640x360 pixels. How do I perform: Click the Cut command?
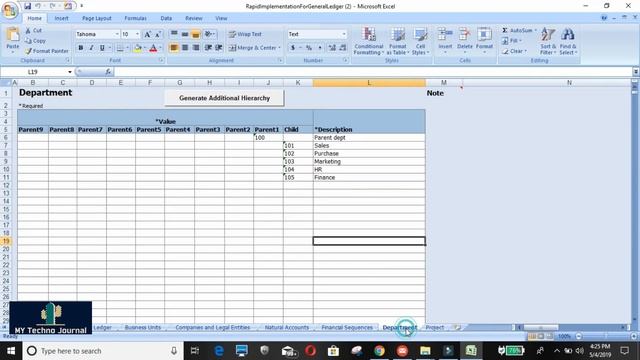pos(33,31)
